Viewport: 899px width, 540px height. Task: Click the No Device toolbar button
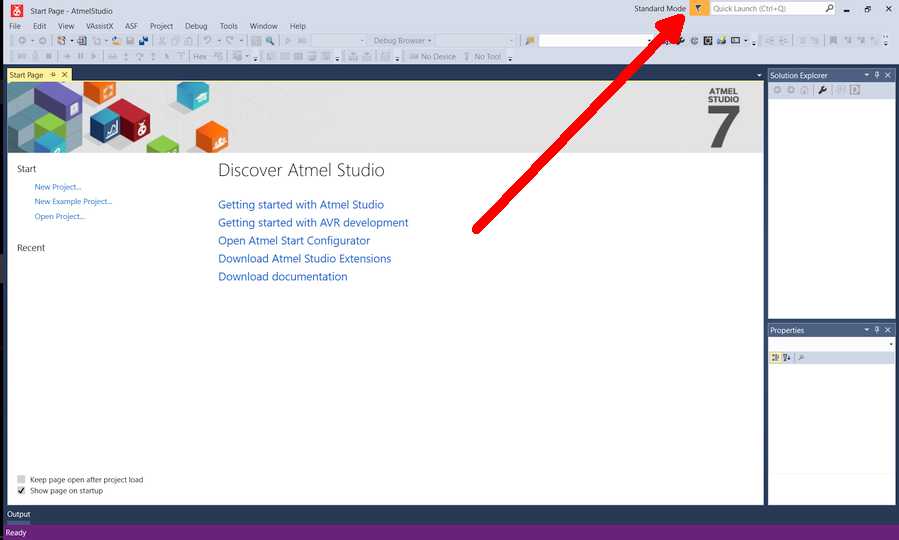(433, 56)
